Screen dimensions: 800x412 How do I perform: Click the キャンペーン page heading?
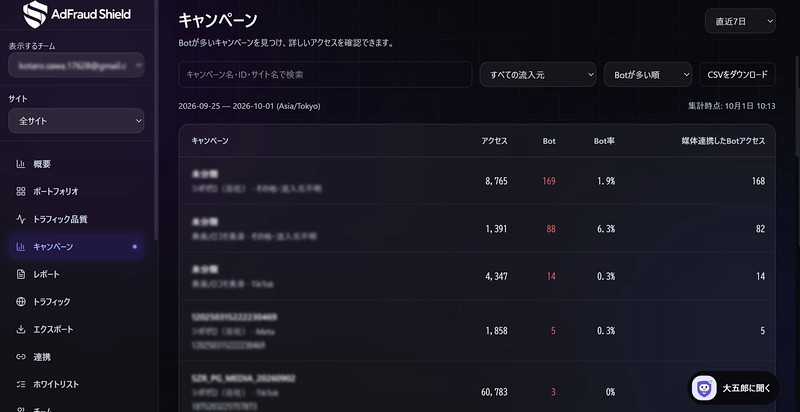pyautogui.click(x=218, y=20)
